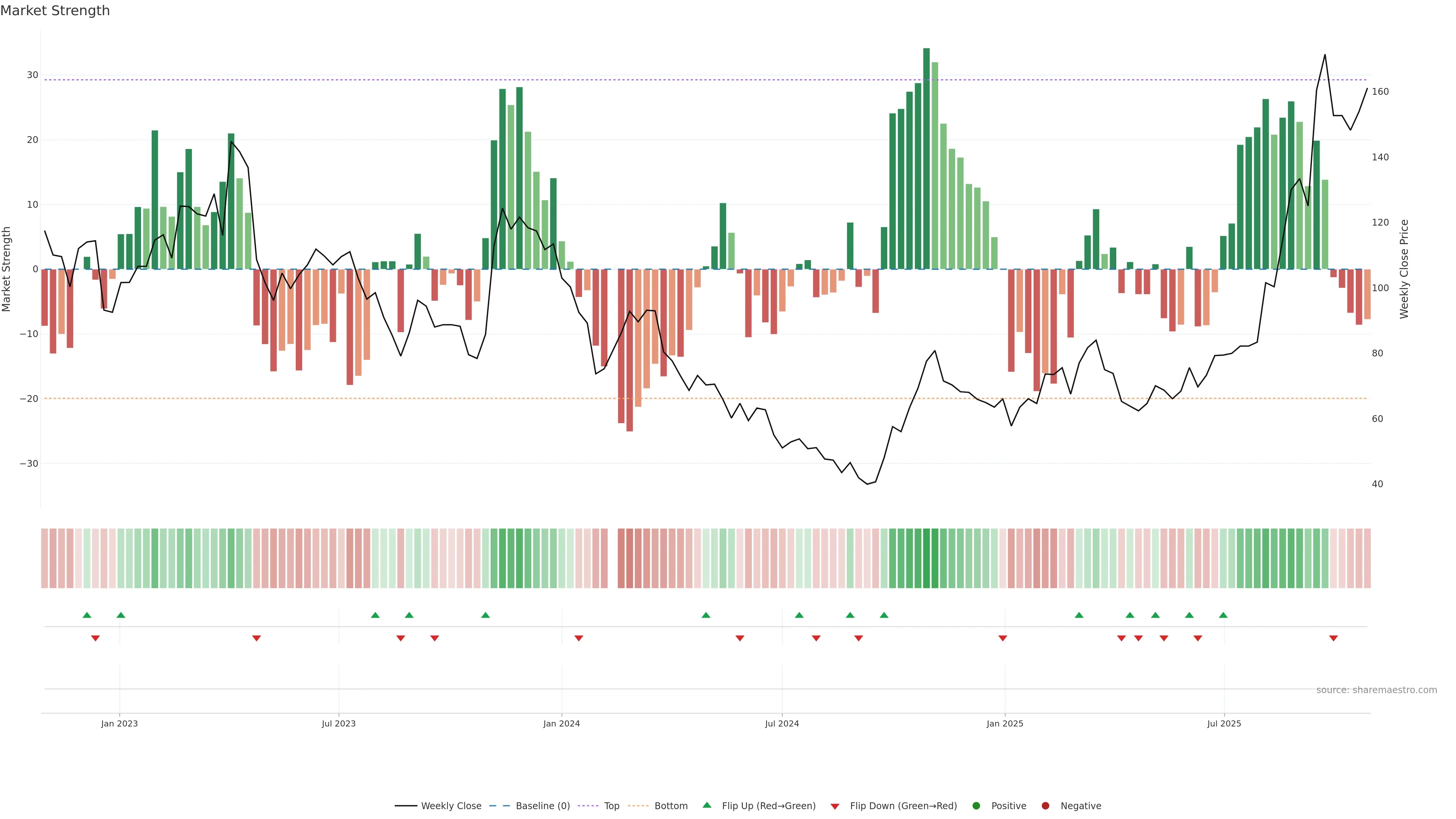The image size is (1456, 819).
Task: Click the Market Strength chart title
Action: 55,11
